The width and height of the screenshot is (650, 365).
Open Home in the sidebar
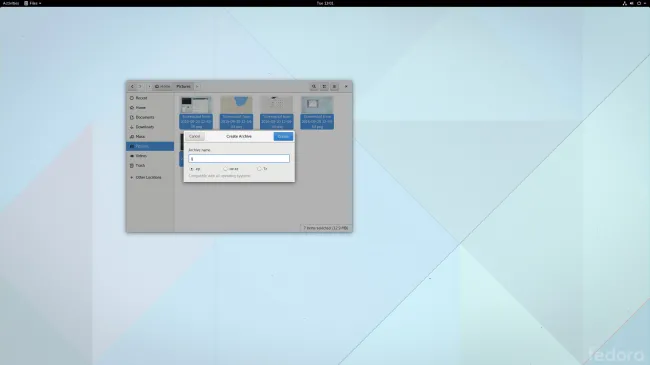click(x=150, y=108)
